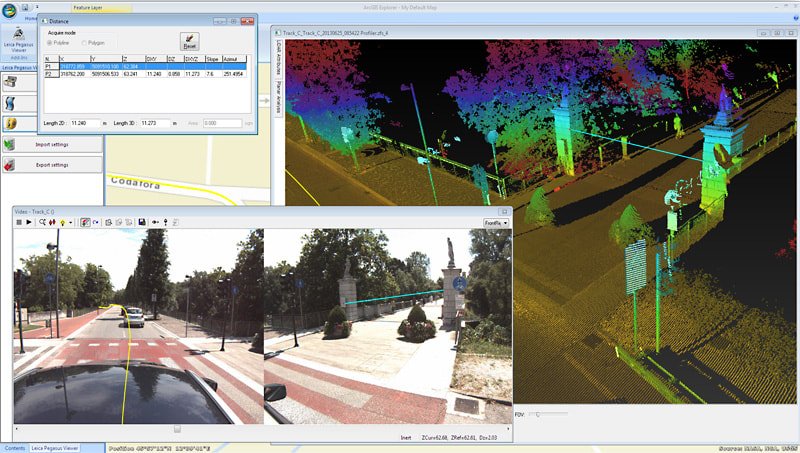
Task: Click the 11.273 DXYZ cell in row P2
Action: 192,73
